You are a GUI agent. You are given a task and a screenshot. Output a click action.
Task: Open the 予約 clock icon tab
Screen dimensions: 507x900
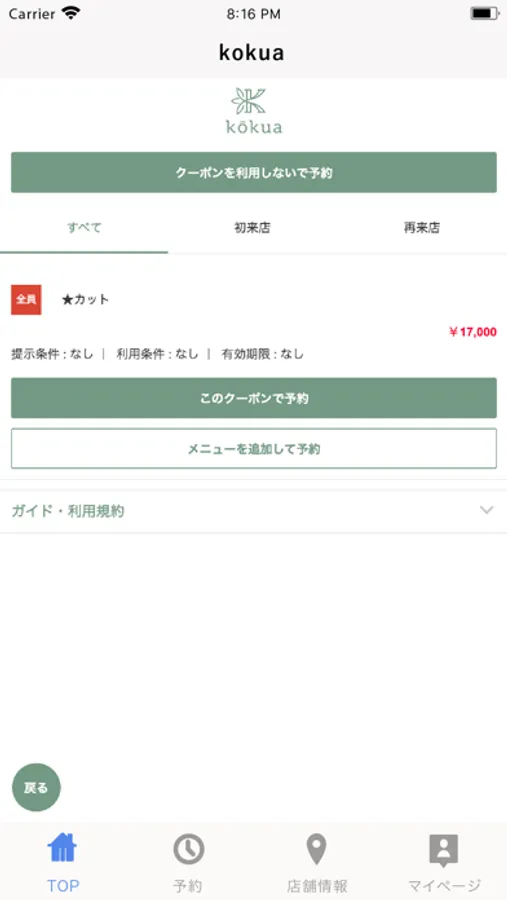click(x=188, y=849)
